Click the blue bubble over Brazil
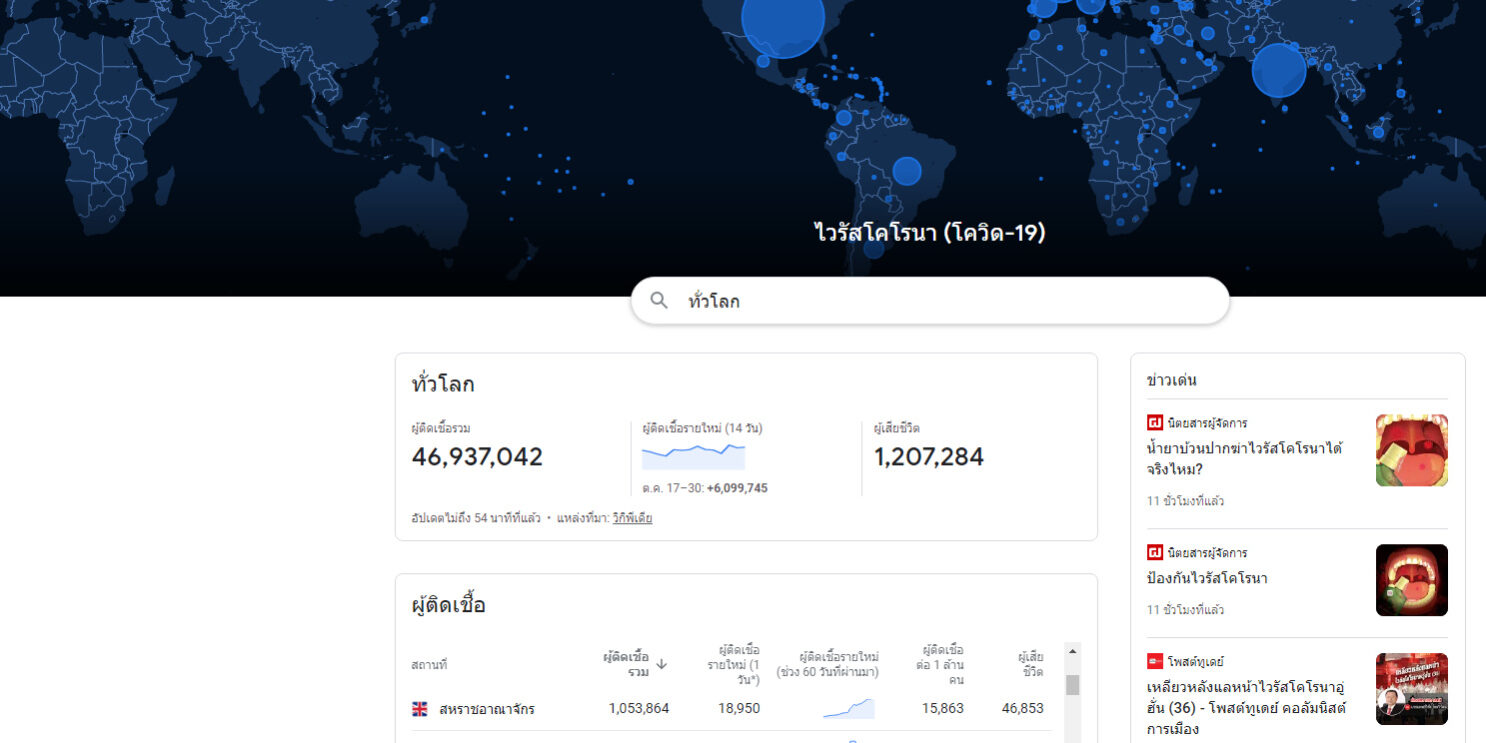This screenshot has width=1486, height=743. pyautogui.click(x=906, y=171)
